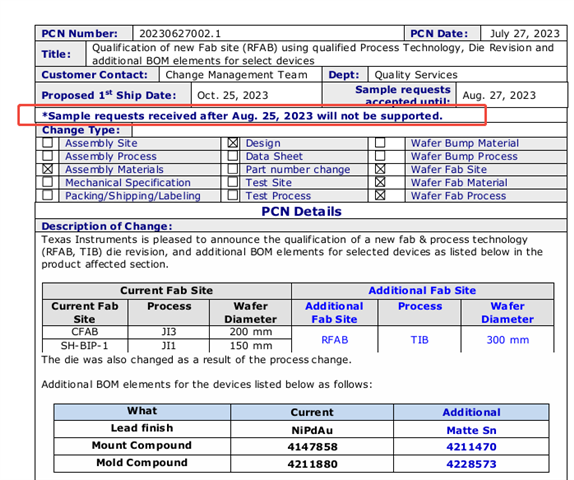The image size is (574, 480).
Task: Click mold compound number 4211880
Action: (x=312, y=464)
